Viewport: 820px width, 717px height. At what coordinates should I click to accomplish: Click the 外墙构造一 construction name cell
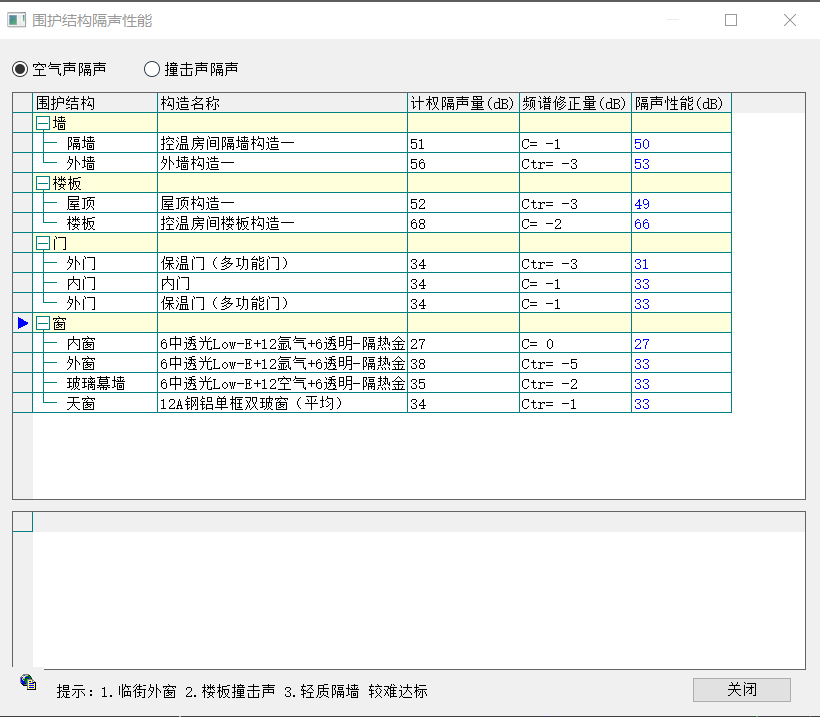198,164
